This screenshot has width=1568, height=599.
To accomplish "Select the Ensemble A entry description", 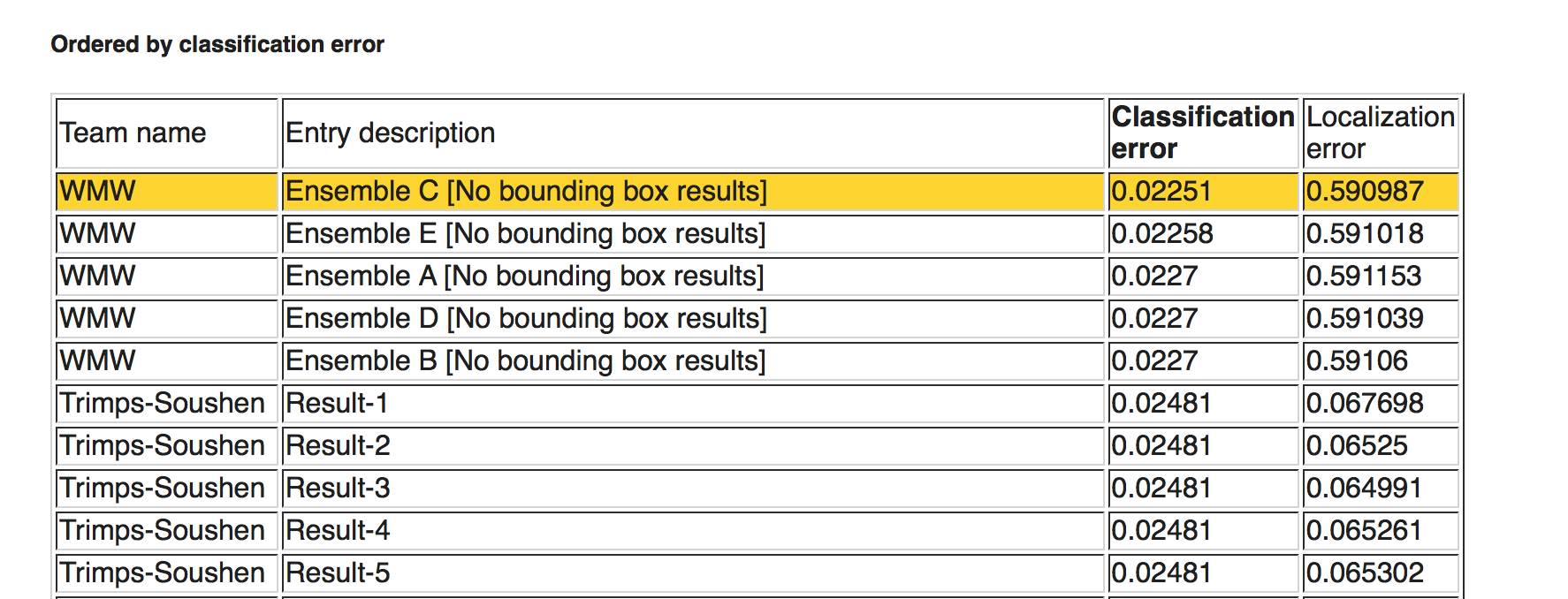I will (x=524, y=277).
